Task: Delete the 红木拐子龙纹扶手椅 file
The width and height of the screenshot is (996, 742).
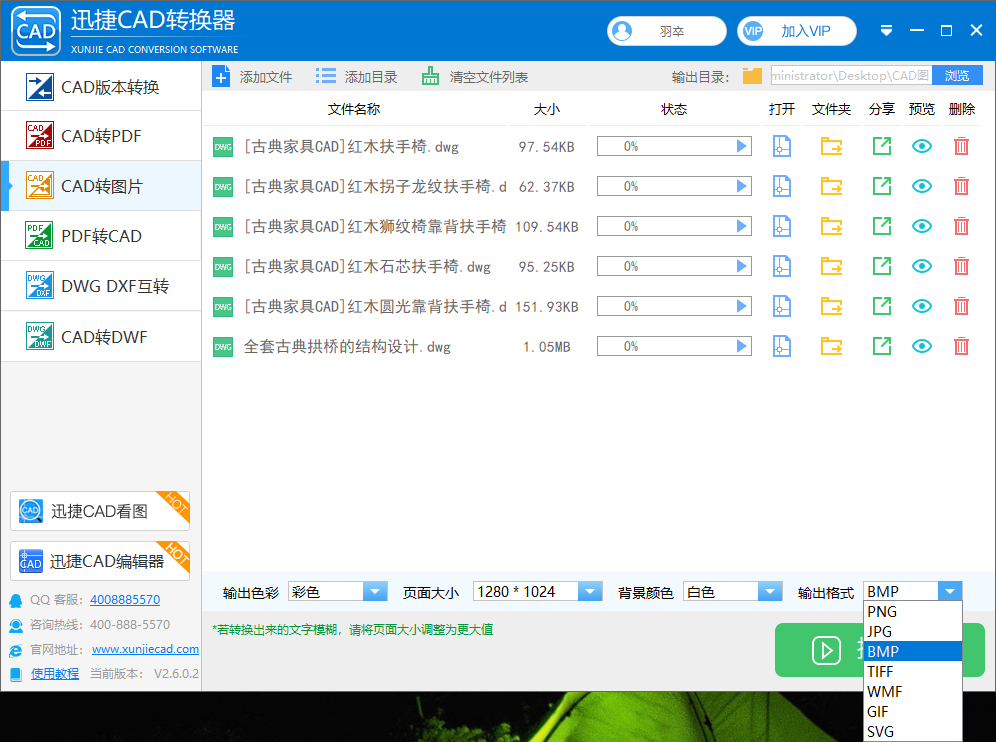Action: coord(961,186)
